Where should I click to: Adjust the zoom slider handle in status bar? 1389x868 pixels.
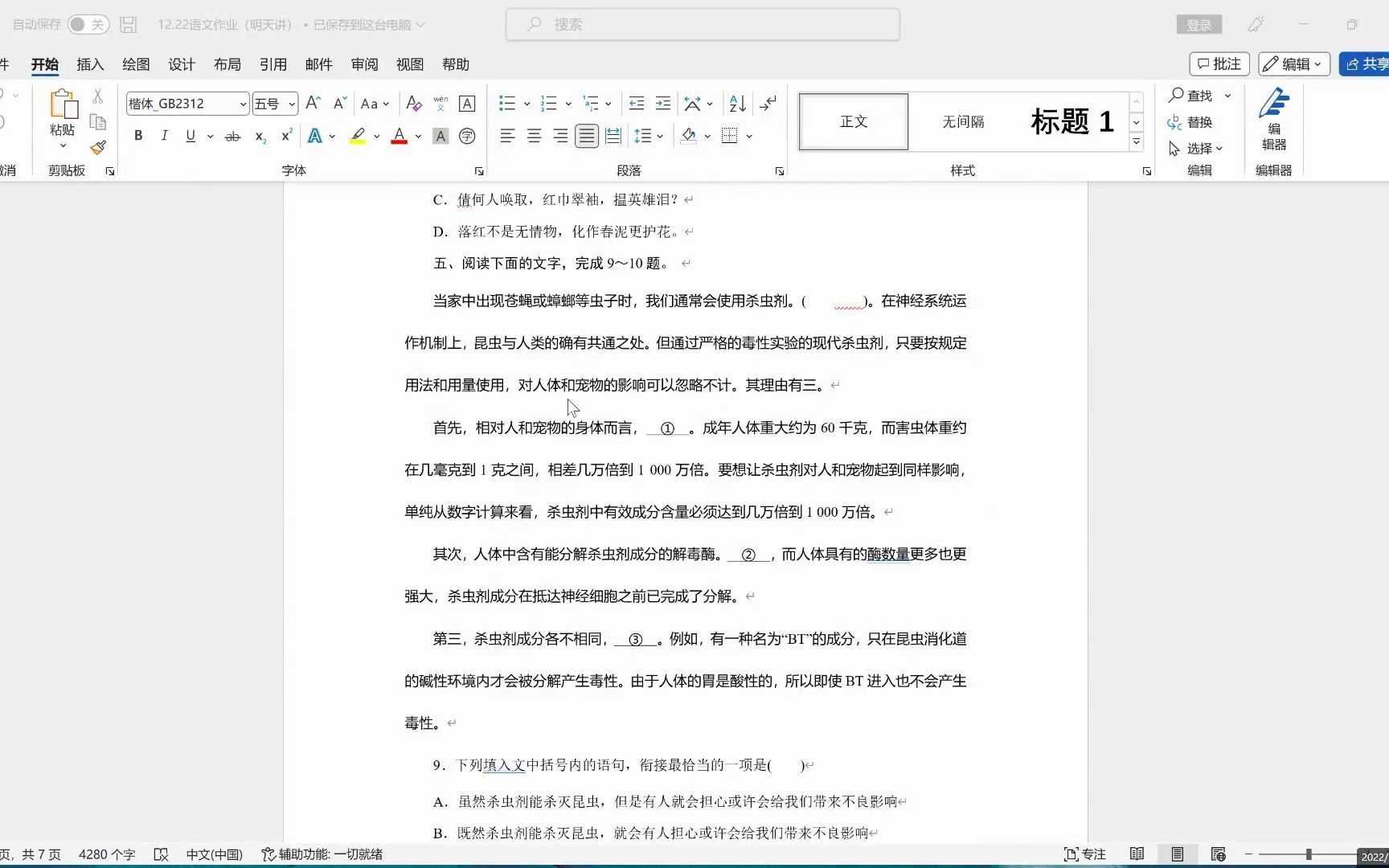1309,854
